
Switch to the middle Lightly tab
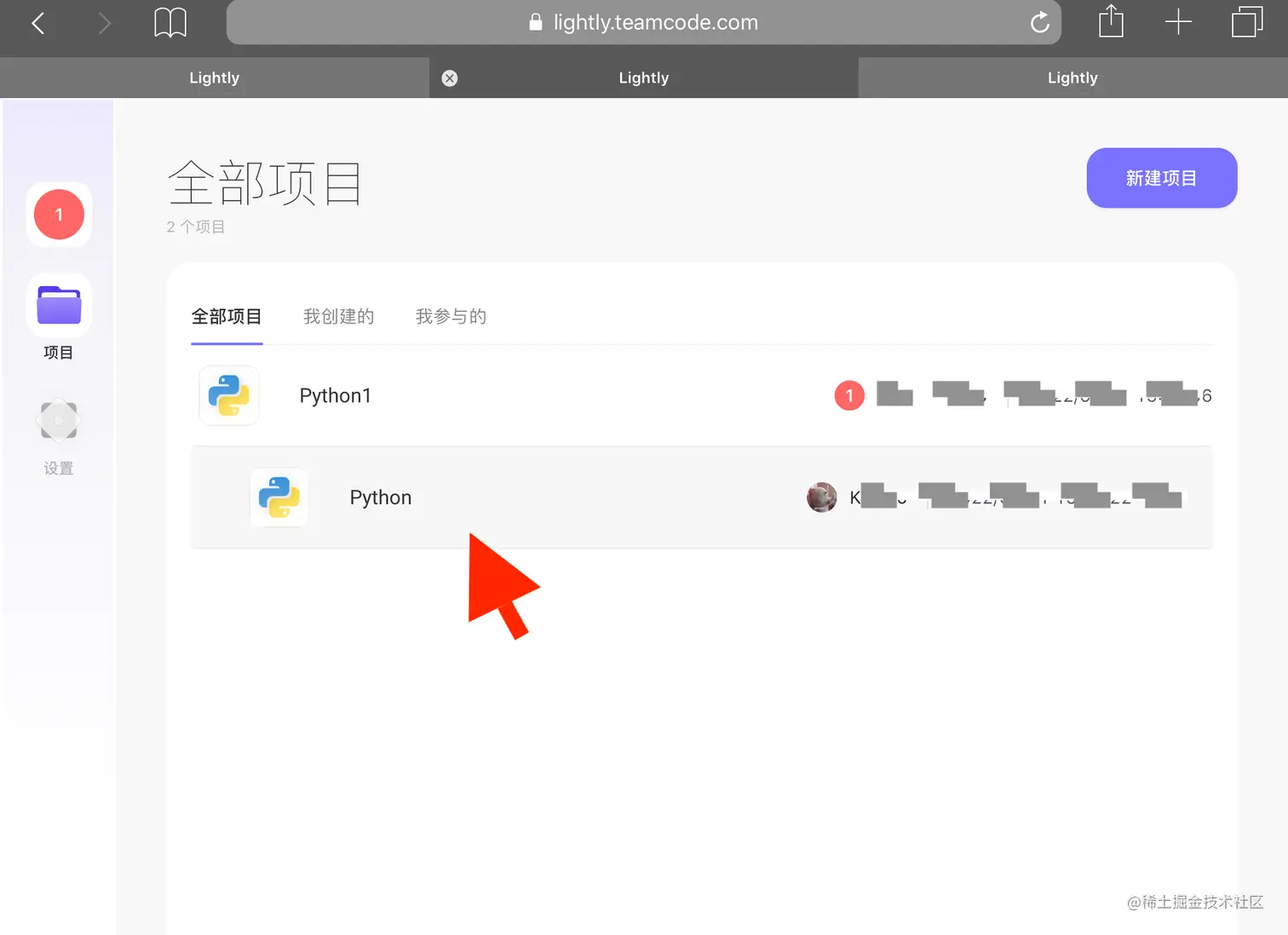pyautogui.click(x=644, y=77)
